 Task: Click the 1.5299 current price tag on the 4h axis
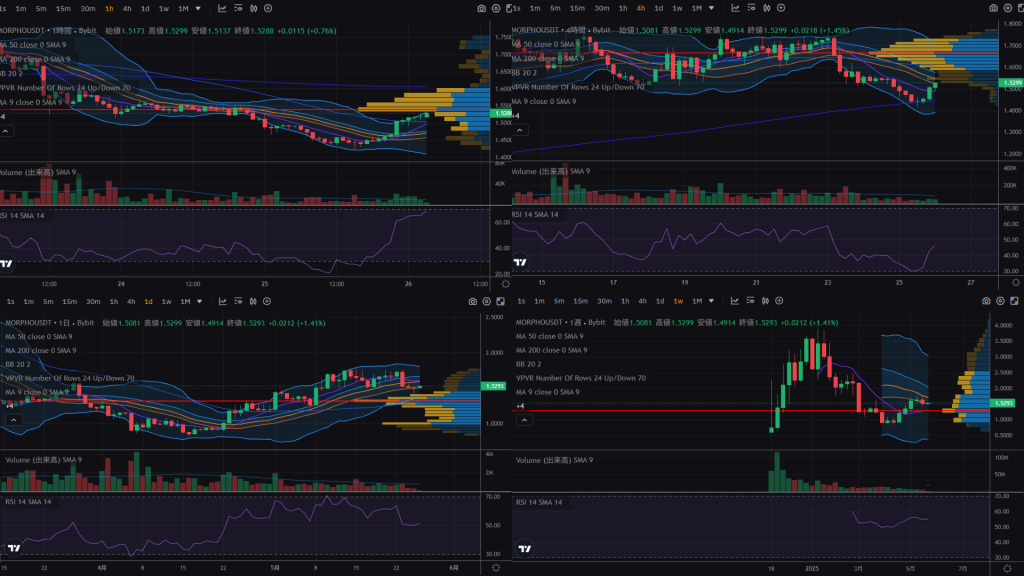click(x=1012, y=83)
